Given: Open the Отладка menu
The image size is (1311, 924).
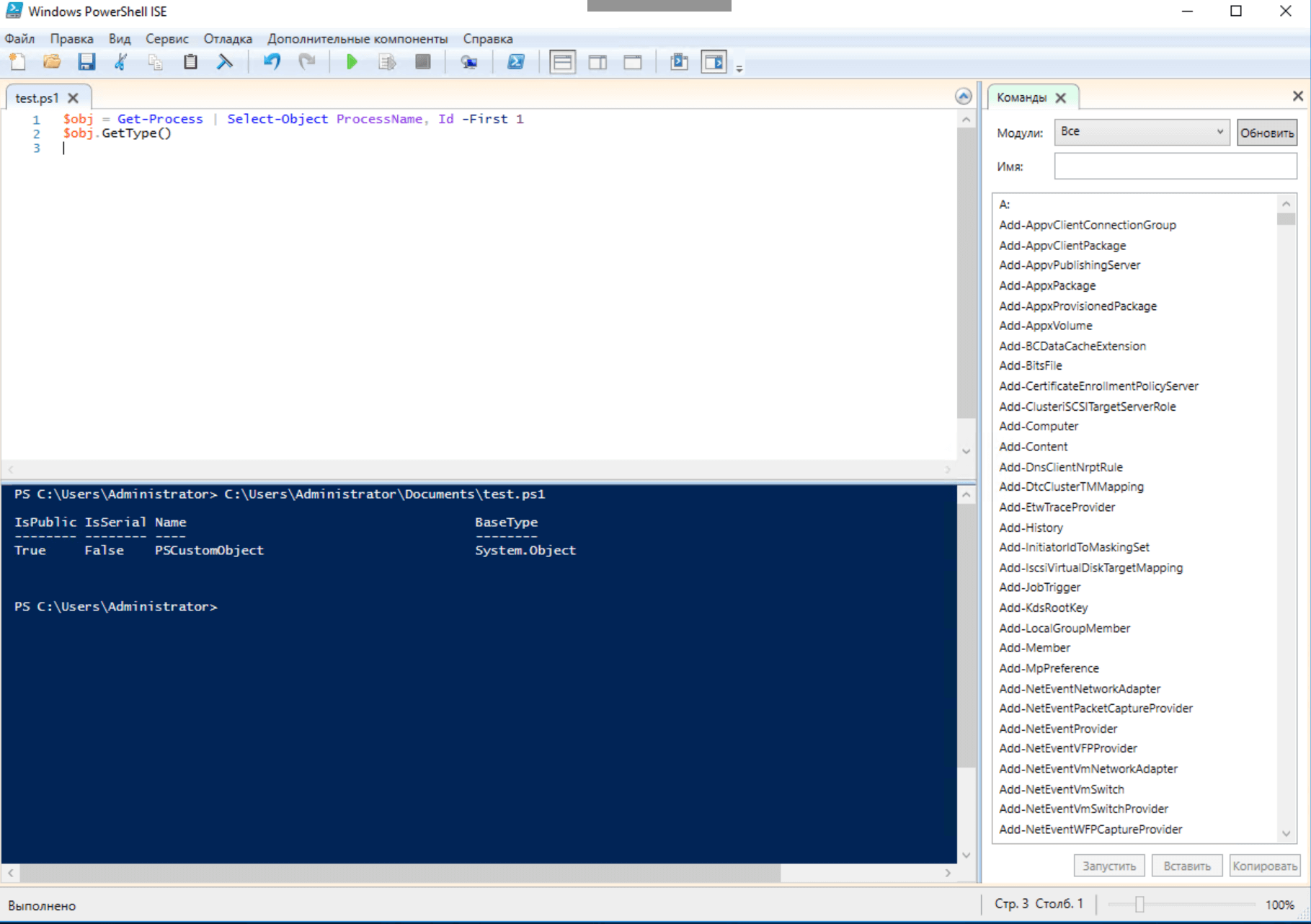Looking at the screenshot, I should [226, 39].
